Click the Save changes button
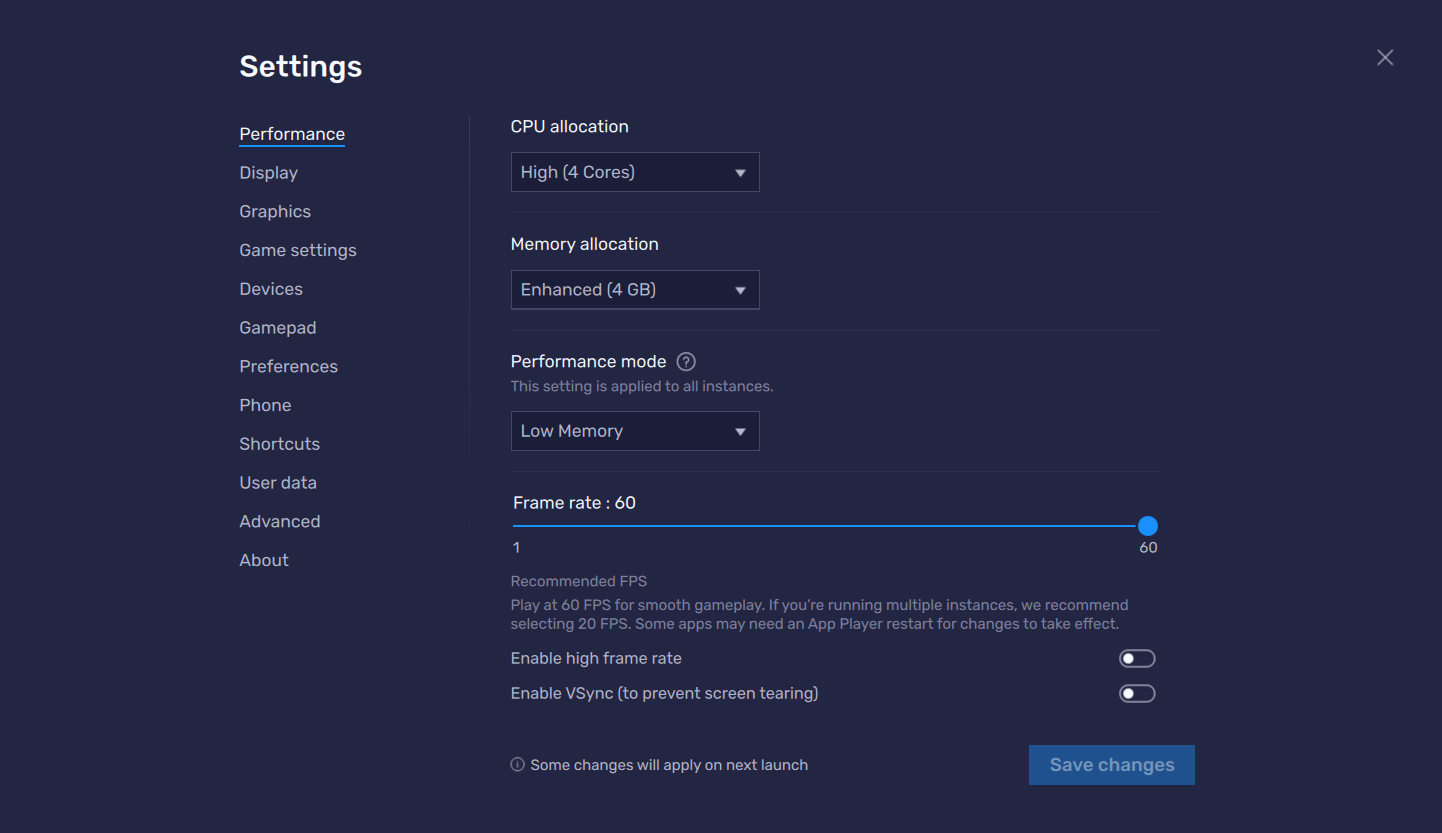The height and width of the screenshot is (833, 1442). pyautogui.click(x=1112, y=765)
